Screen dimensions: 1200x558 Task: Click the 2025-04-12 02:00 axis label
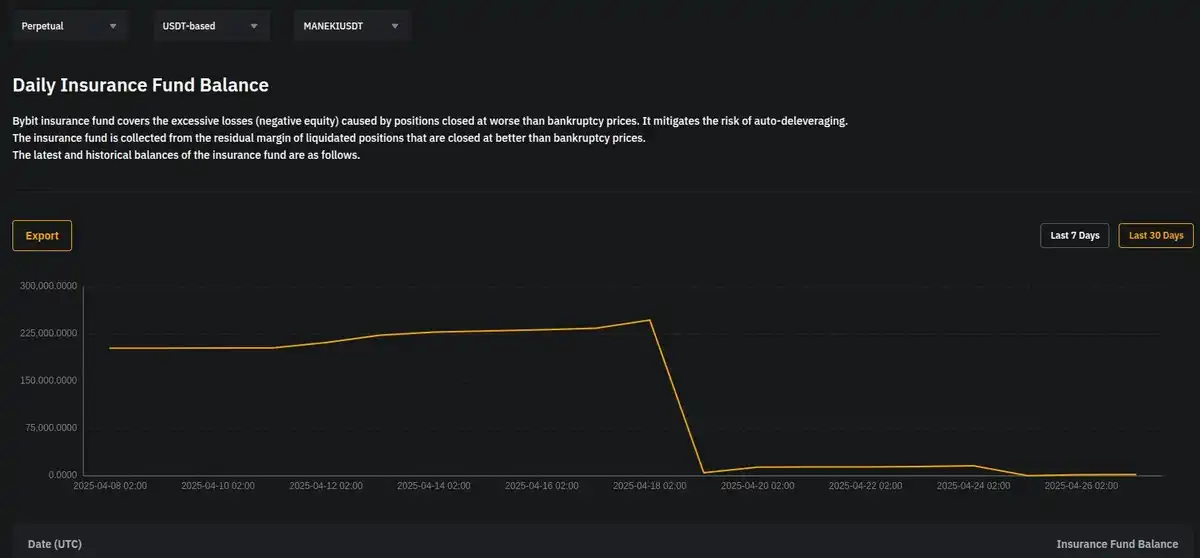[x=326, y=486]
